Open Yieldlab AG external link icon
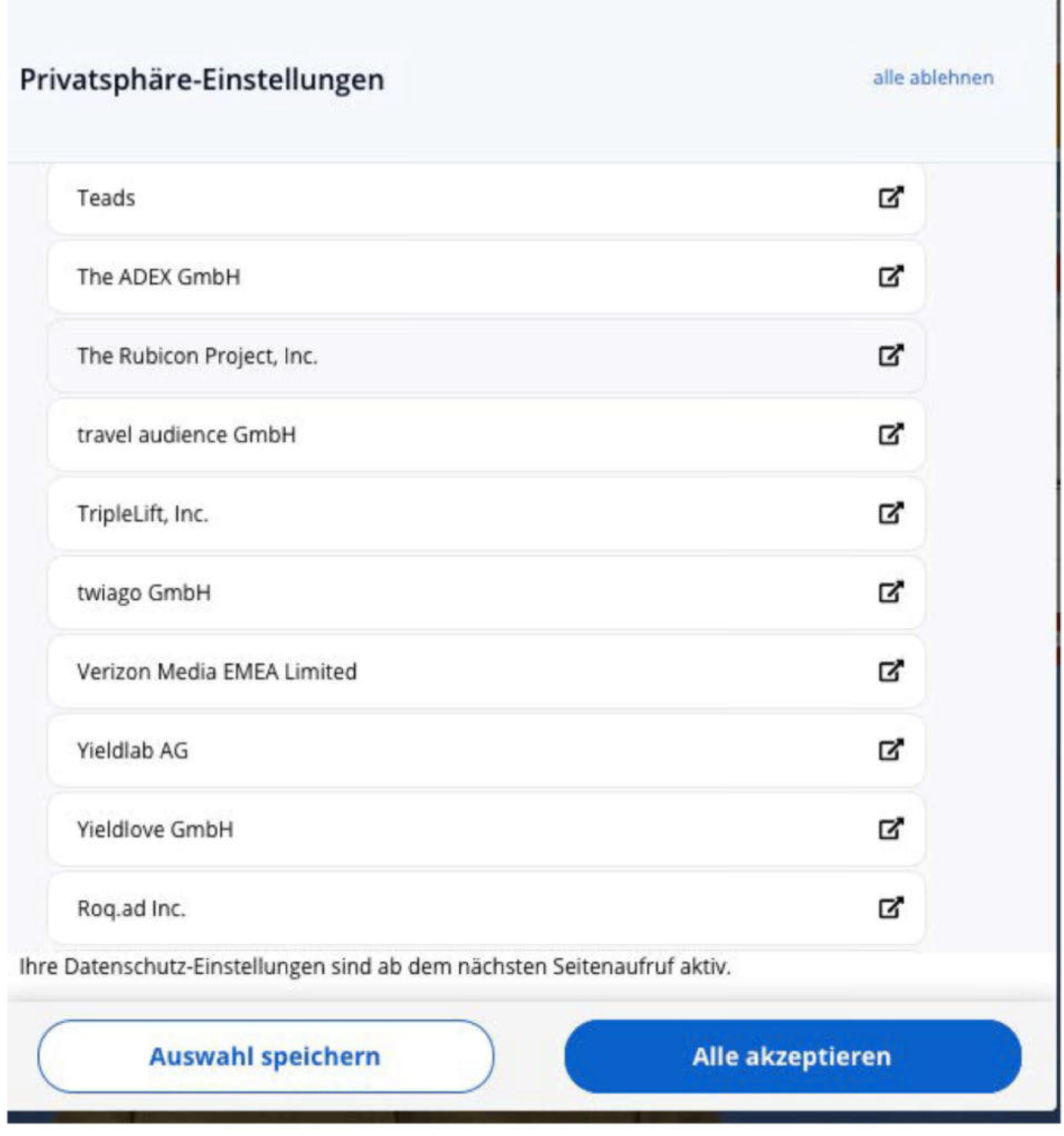The width and height of the screenshot is (1064, 1136). click(890, 750)
